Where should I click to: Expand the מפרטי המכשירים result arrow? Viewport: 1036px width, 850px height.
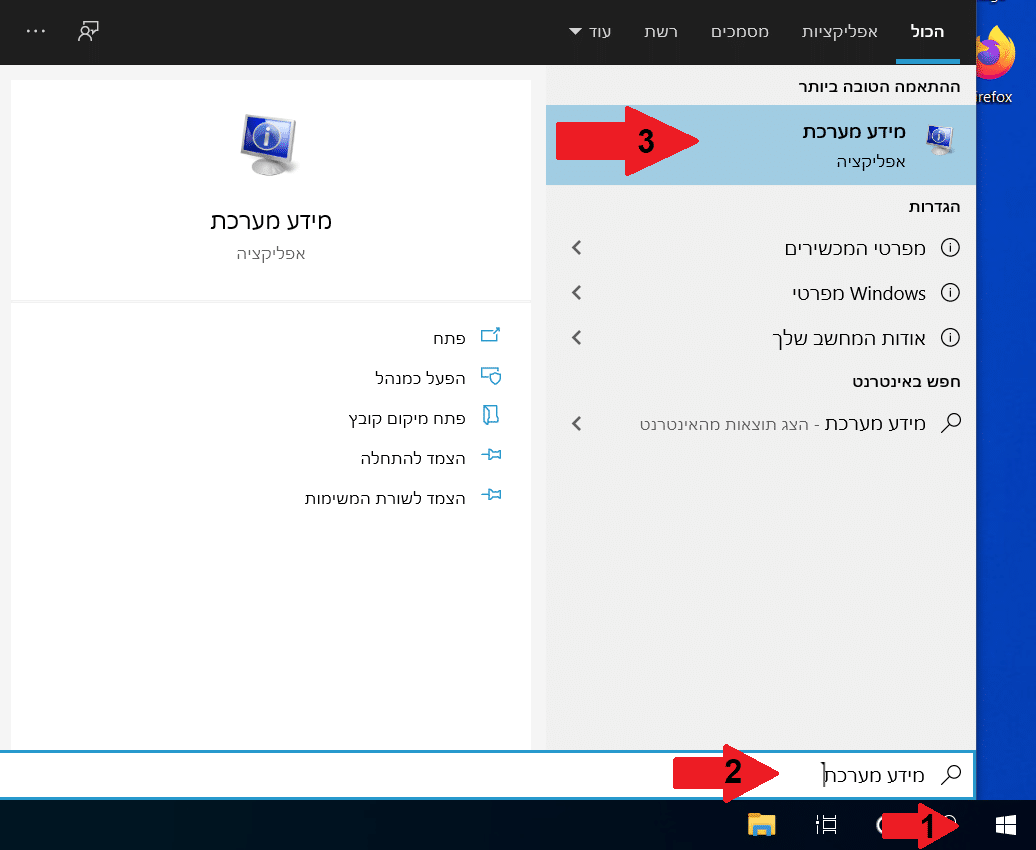click(576, 248)
